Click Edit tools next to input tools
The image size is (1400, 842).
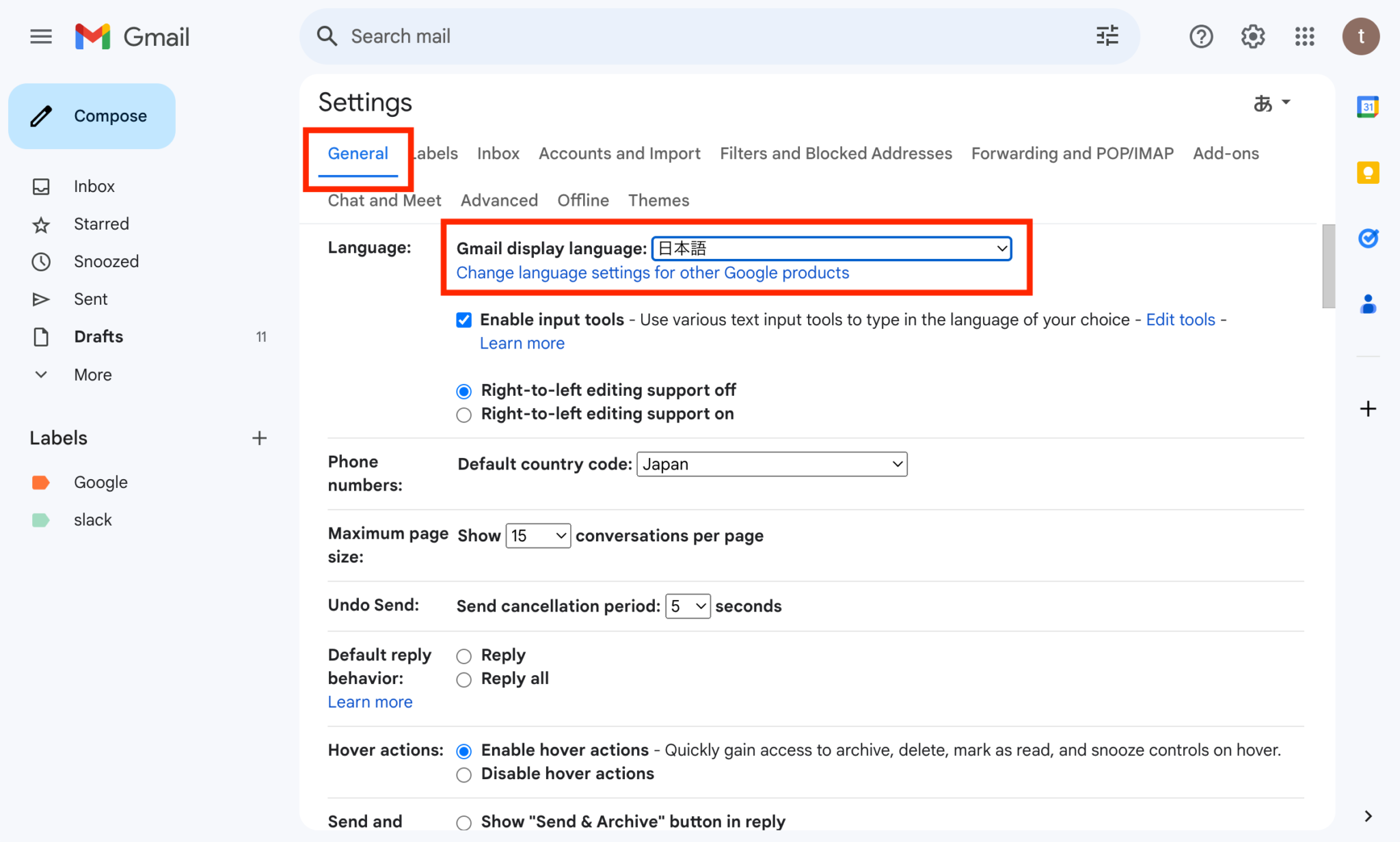[x=1181, y=319]
